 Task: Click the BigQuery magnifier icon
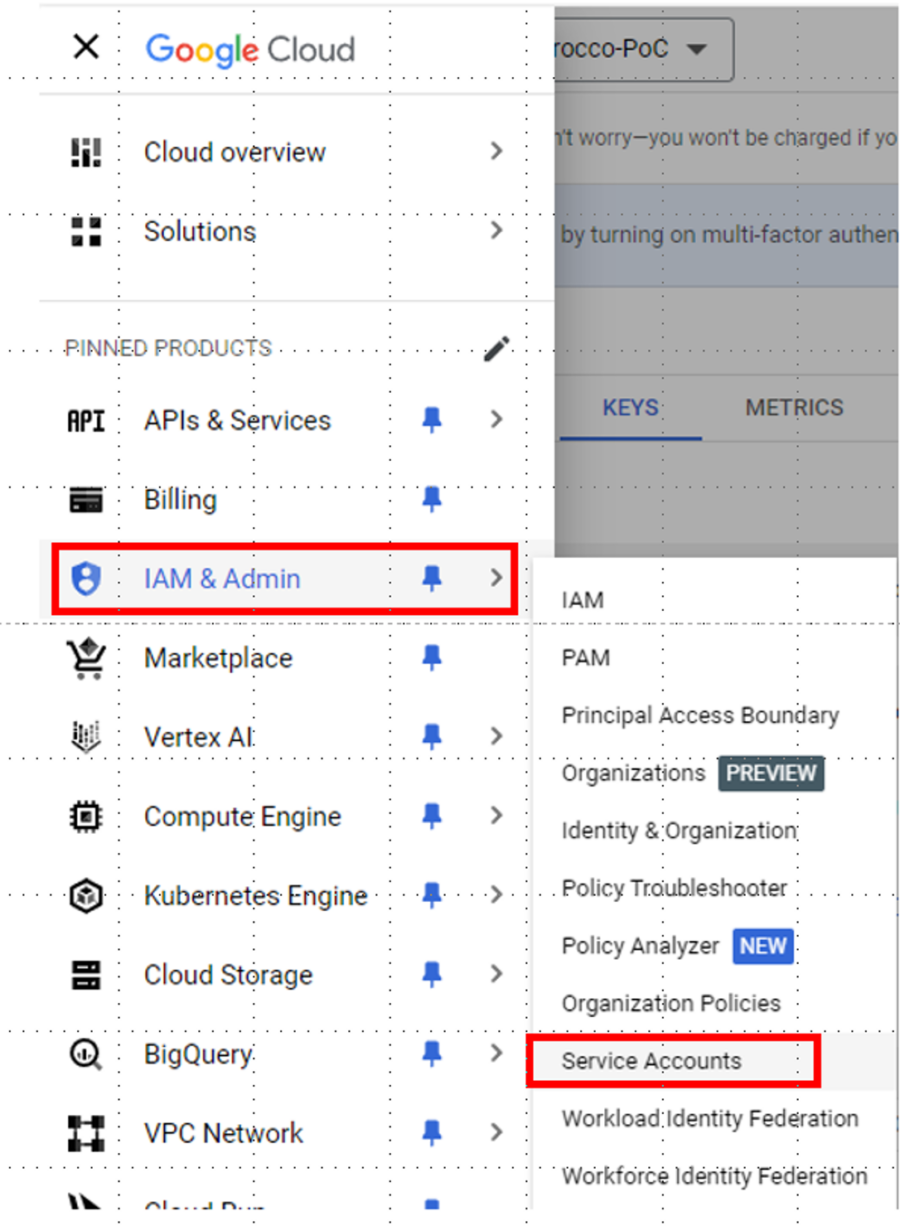point(86,1054)
